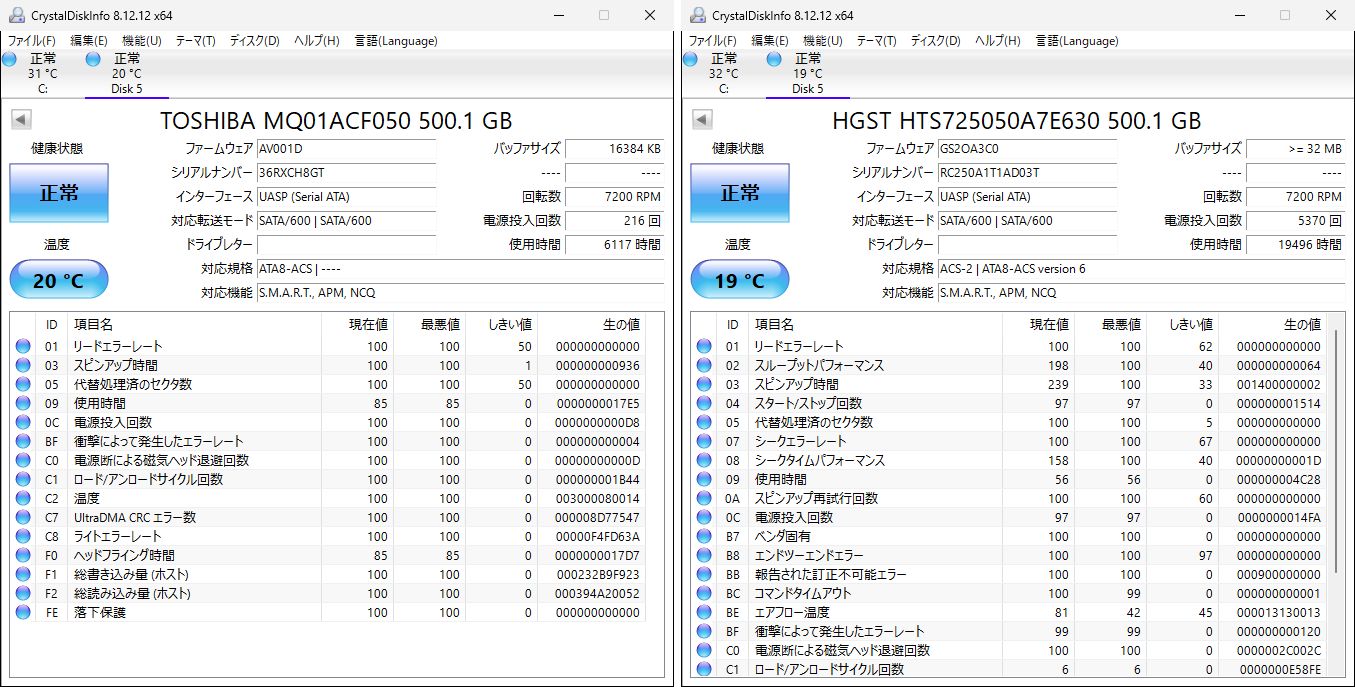Image resolution: width=1355 pixels, height=687 pixels.
Task: Select the Disk 5 tab in the HGST window
Action: pos(806,70)
